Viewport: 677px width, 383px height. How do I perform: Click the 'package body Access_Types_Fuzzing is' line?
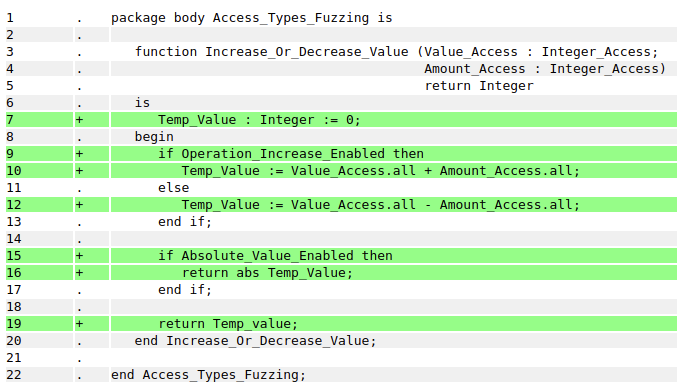pos(252,18)
